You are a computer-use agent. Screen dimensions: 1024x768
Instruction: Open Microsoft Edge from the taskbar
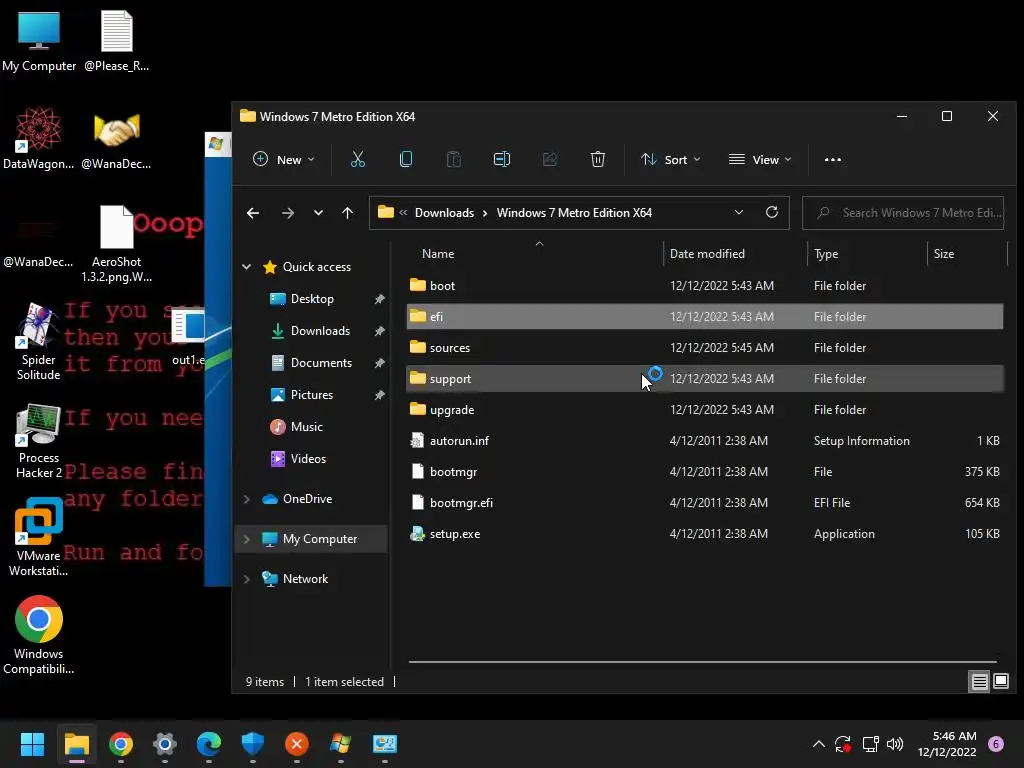pos(209,744)
